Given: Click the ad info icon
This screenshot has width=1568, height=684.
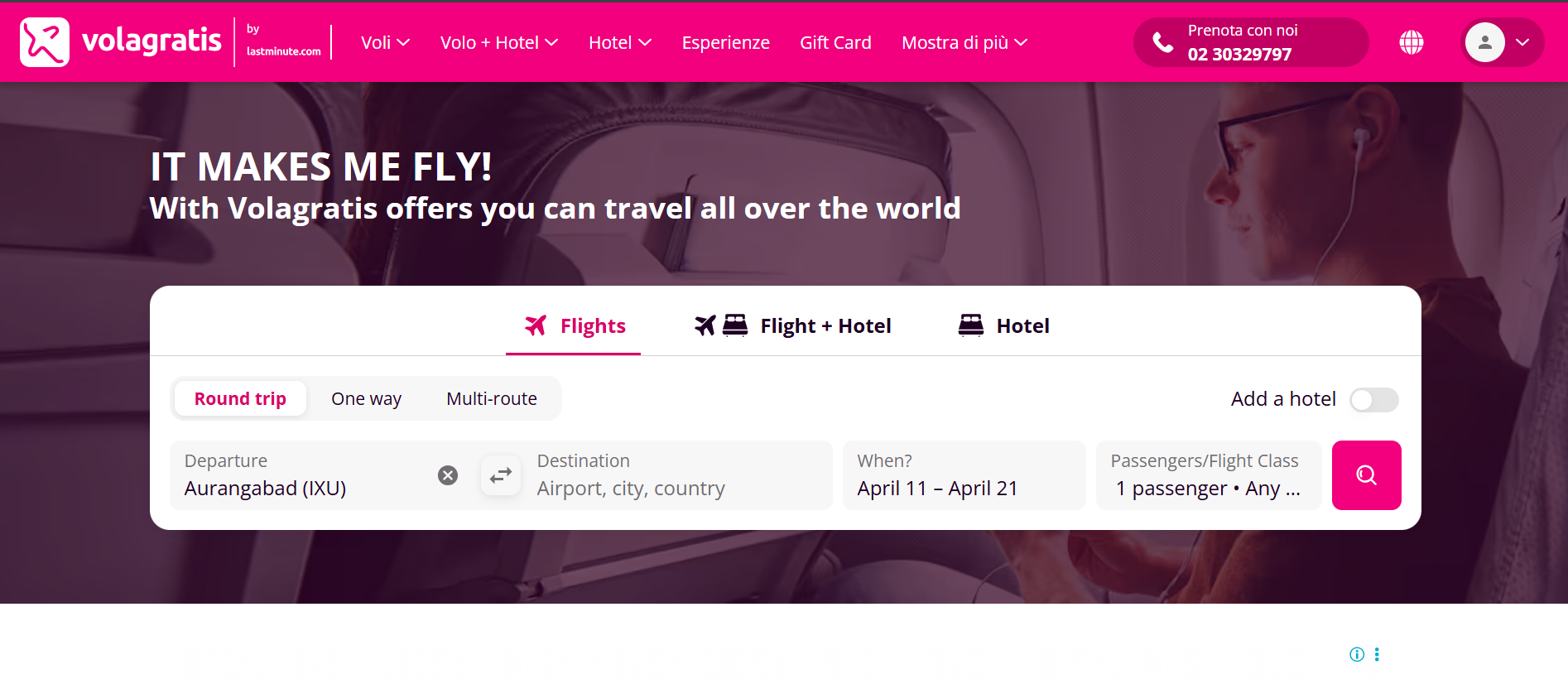Looking at the screenshot, I should pos(1357,654).
